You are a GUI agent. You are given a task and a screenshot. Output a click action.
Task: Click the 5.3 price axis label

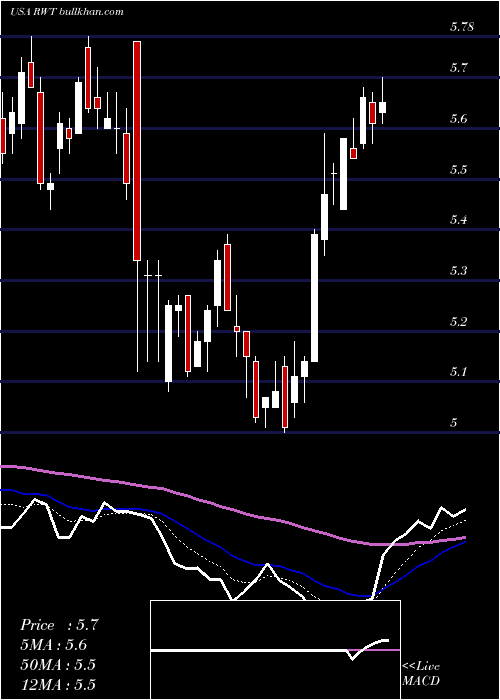coord(459,271)
